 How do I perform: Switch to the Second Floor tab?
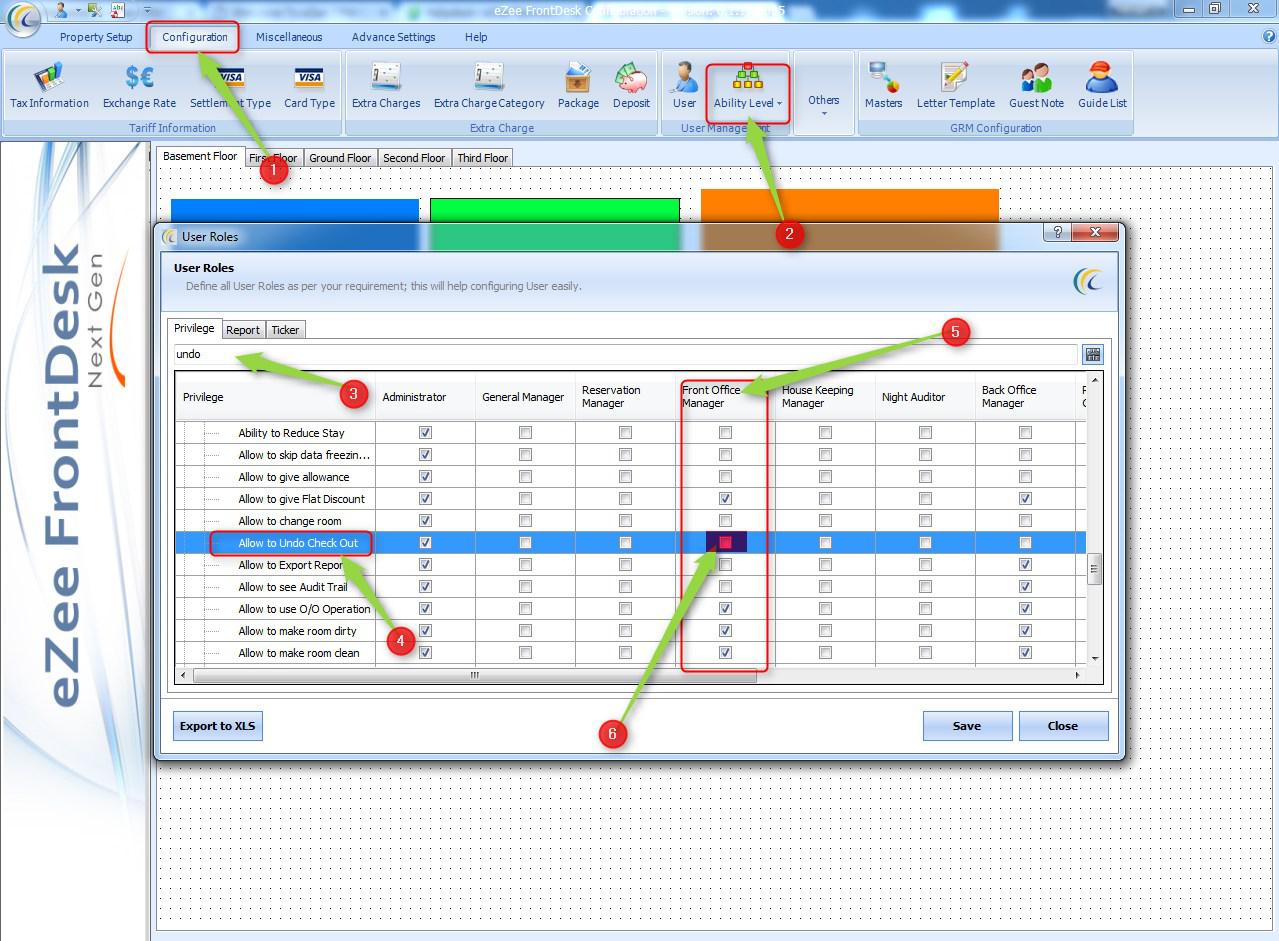click(414, 158)
